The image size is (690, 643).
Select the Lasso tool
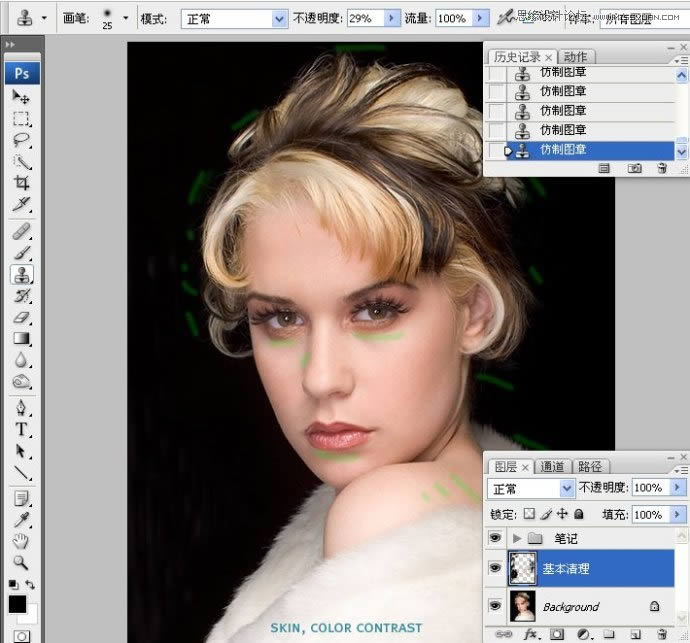(21, 140)
